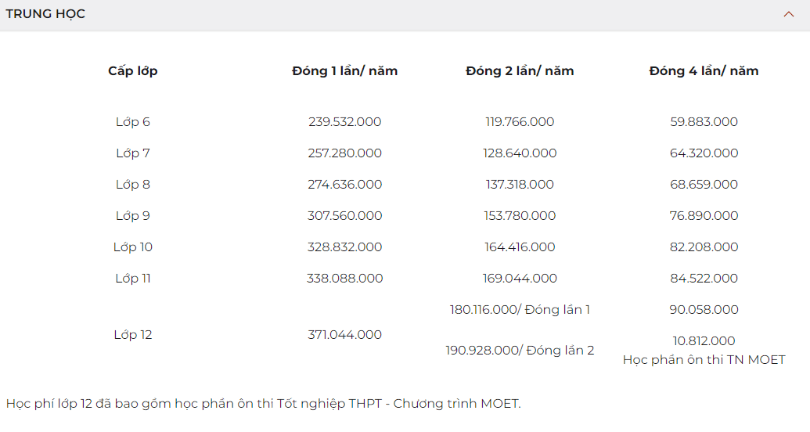Image resolution: width=810 pixels, height=432 pixels.
Task: Select the Lớp 7 row label
Action: click(x=133, y=153)
